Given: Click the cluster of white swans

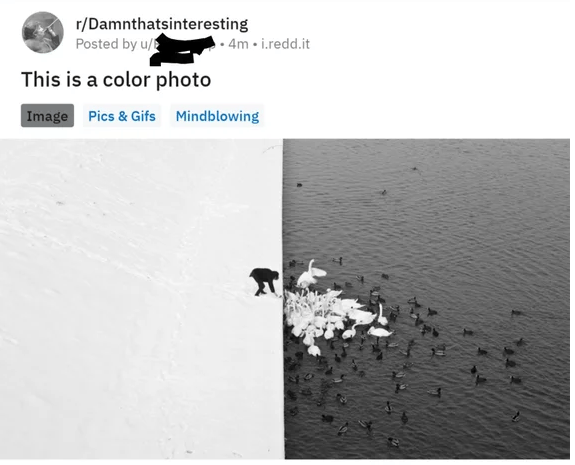Looking at the screenshot, I should click(x=323, y=314).
